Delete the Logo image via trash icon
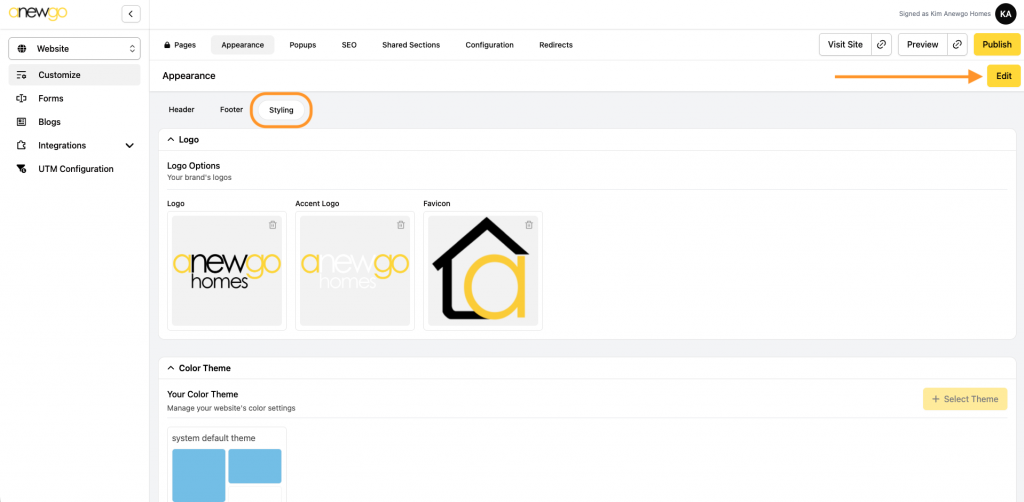The image size is (1024, 502). tap(273, 225)
